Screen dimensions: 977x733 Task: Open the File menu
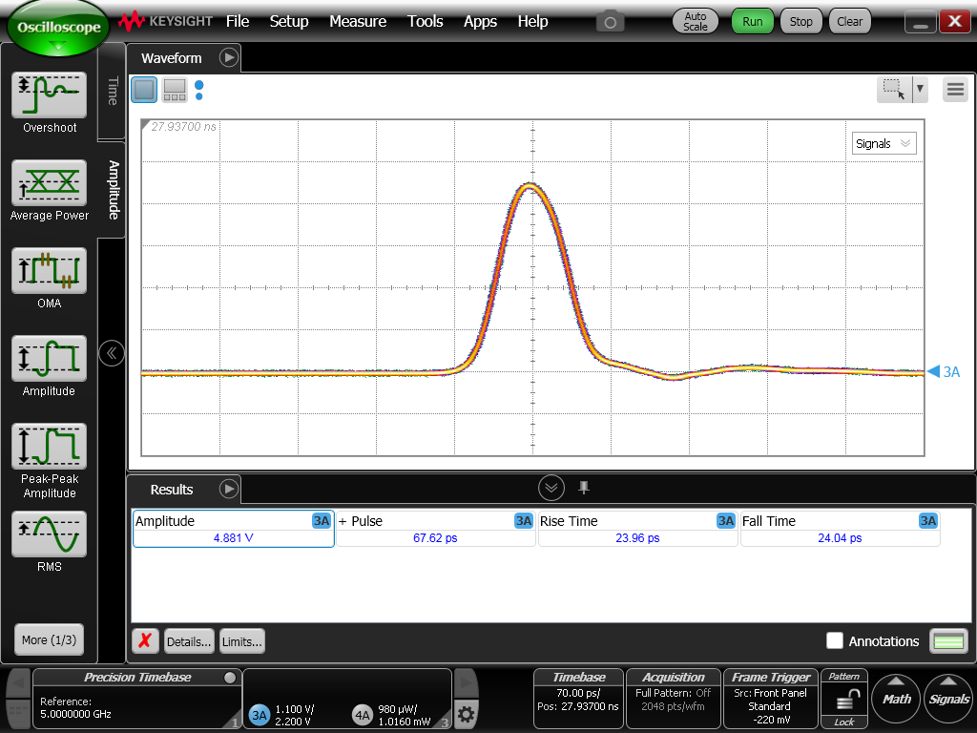click(x=237, y=21)
